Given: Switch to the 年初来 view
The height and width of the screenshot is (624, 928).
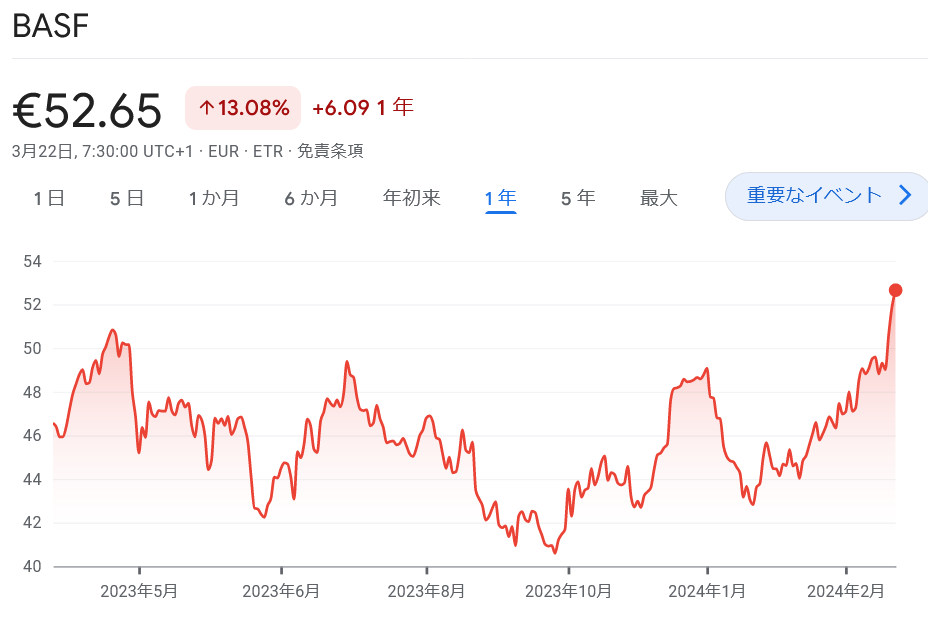Looking at the screenshot, I should coord(412,198).
